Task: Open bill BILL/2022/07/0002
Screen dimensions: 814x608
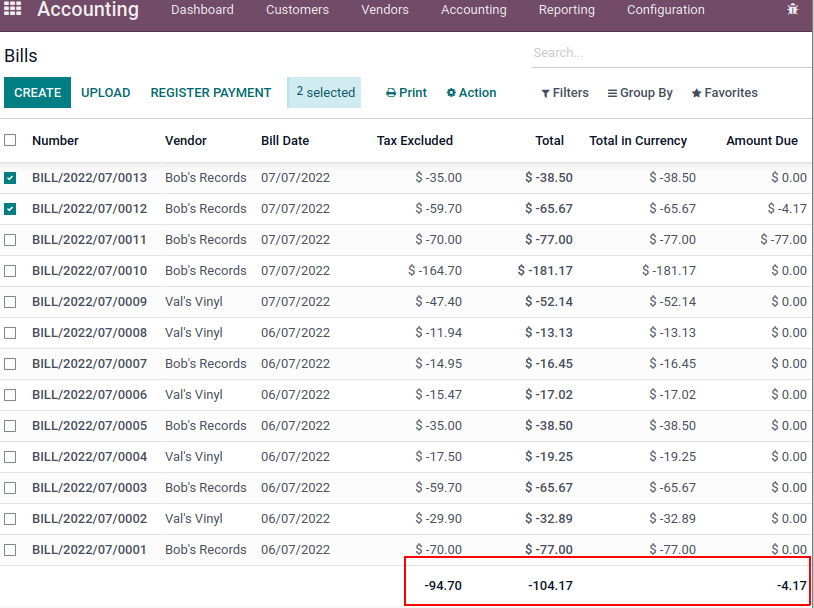Action: [89, 519]
